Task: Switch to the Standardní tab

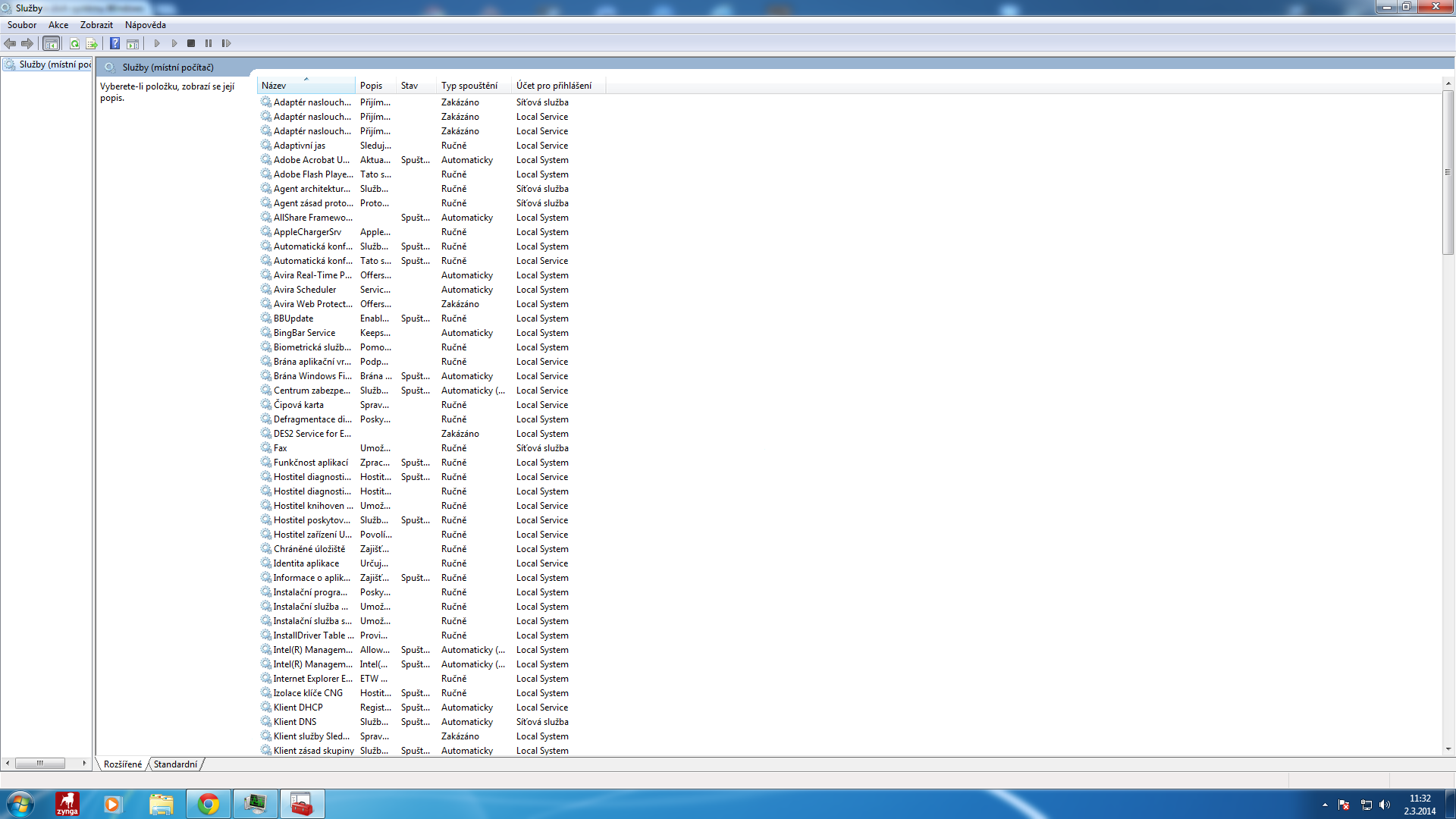Action: (175, 764)
